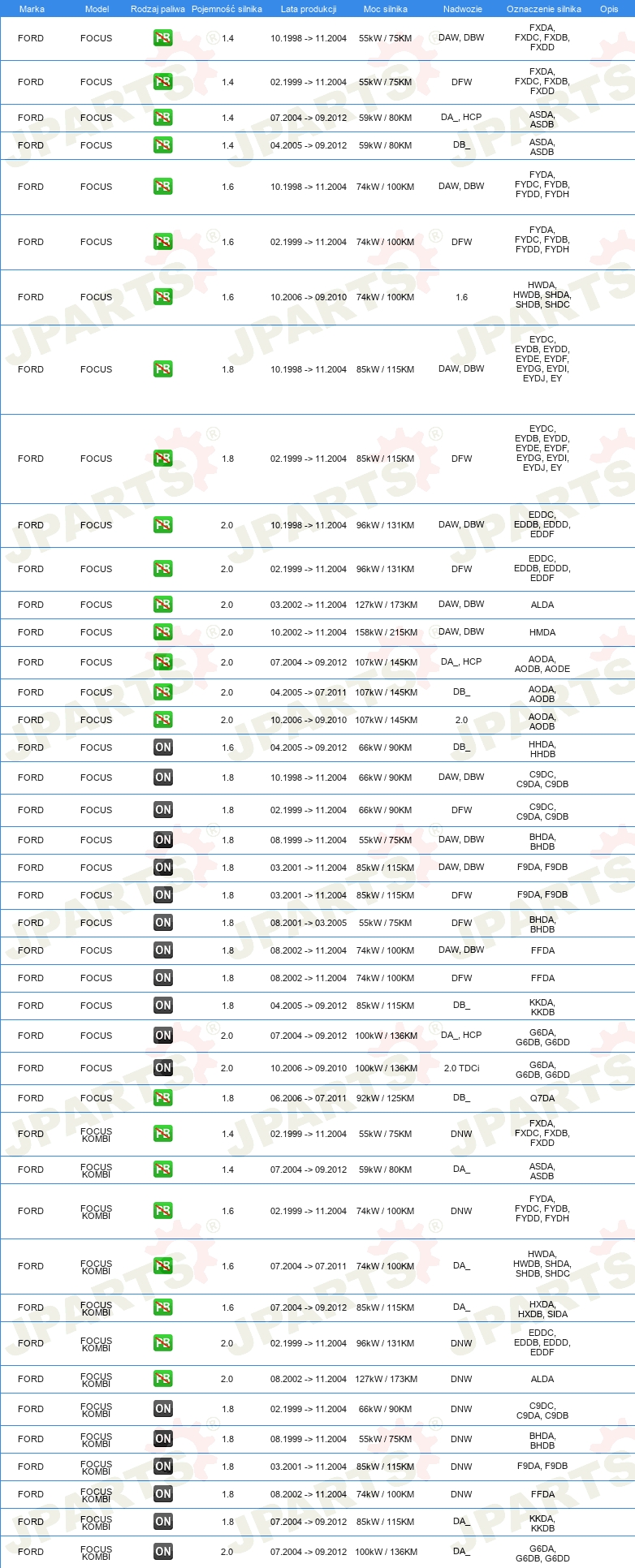Click the Pojemność silnika column header

(227, 9)
